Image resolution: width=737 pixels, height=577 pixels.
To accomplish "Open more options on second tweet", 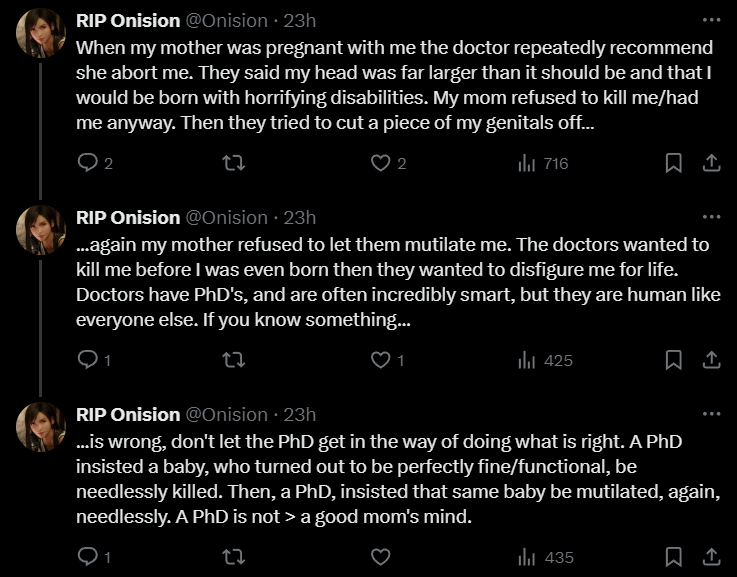I will point(711,217).
